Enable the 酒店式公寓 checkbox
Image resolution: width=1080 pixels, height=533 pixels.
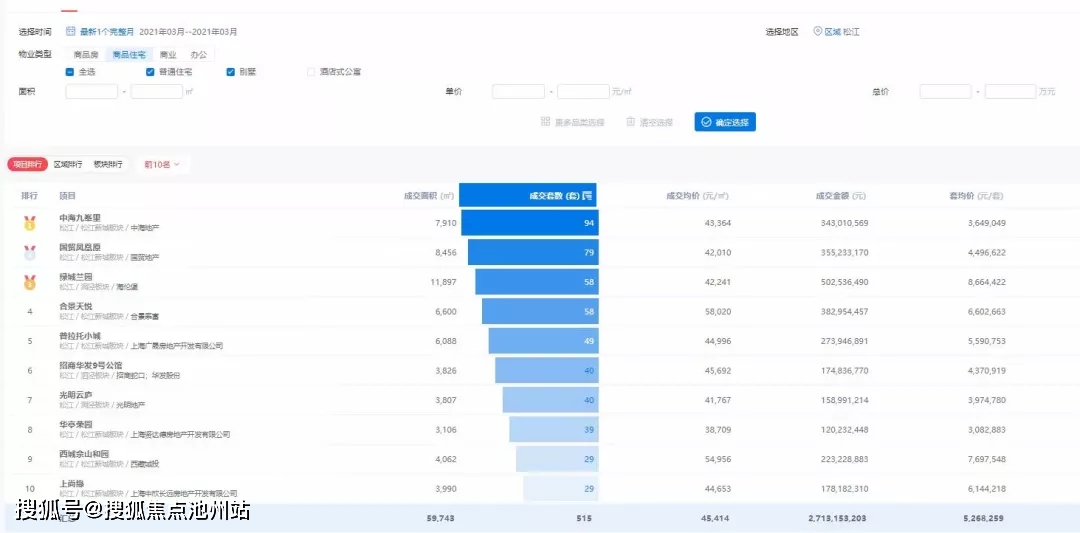click(x=311, y=72)
